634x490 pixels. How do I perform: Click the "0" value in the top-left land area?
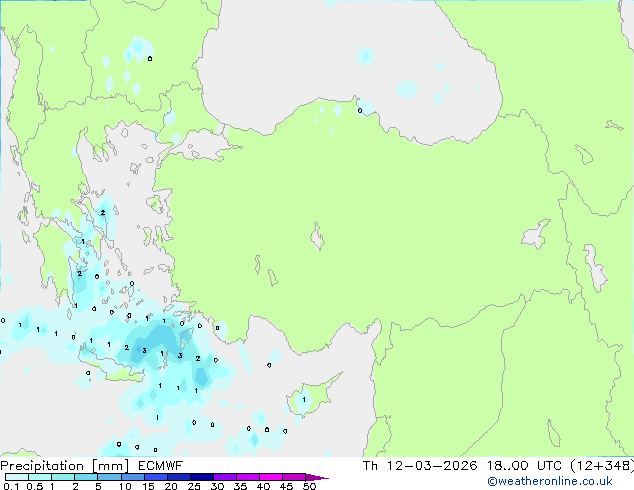[150, 59]
